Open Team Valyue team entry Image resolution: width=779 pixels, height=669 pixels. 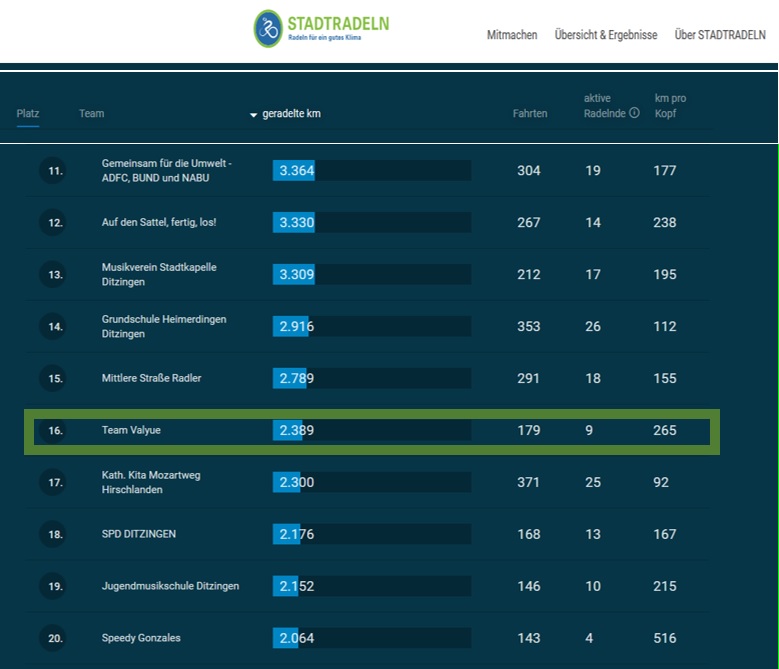point(131,431)
